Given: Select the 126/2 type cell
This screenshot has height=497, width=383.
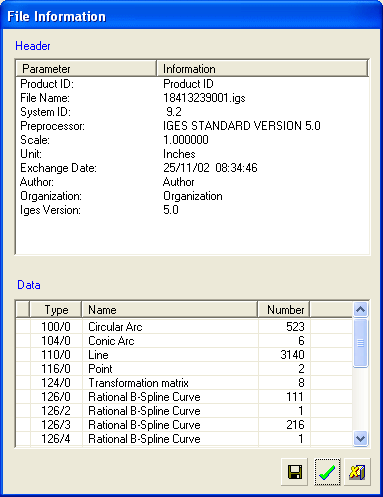Looking at the screenshot, I should pos(56,411).
